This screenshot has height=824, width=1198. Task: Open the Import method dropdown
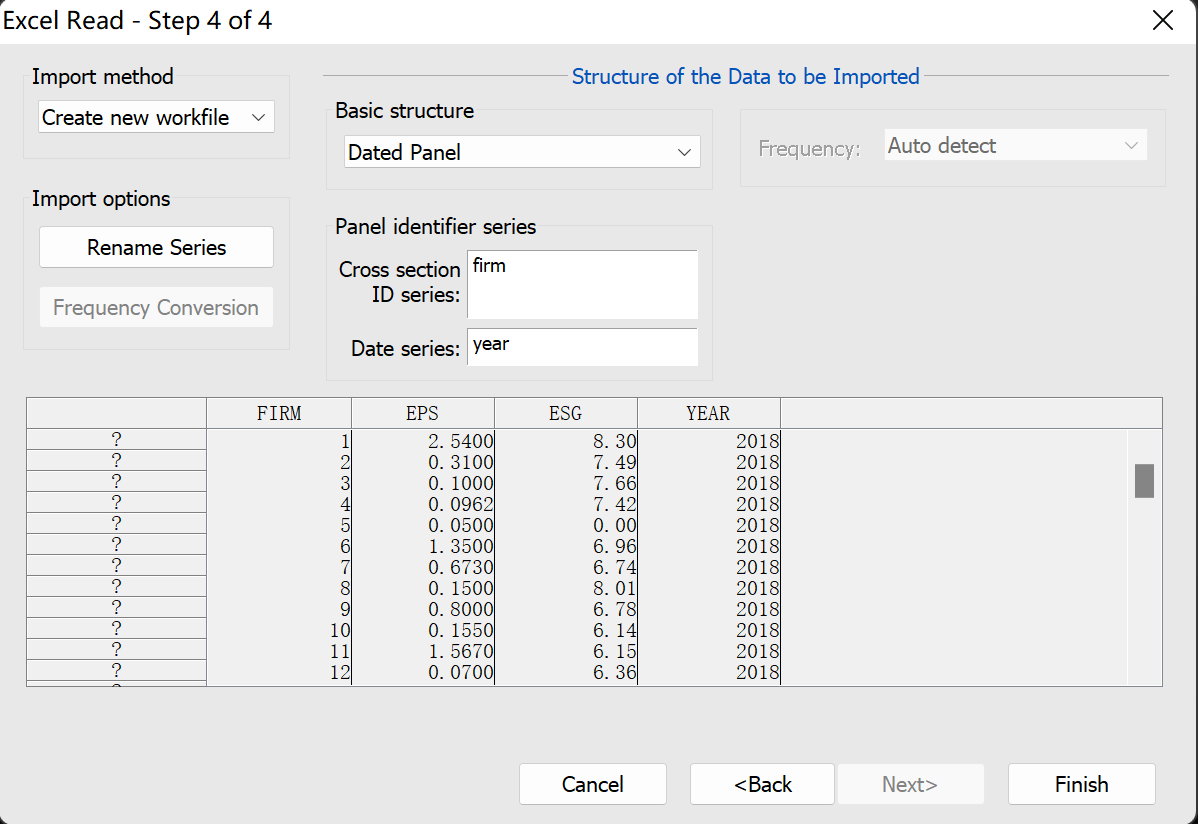[x=156, y=117]
